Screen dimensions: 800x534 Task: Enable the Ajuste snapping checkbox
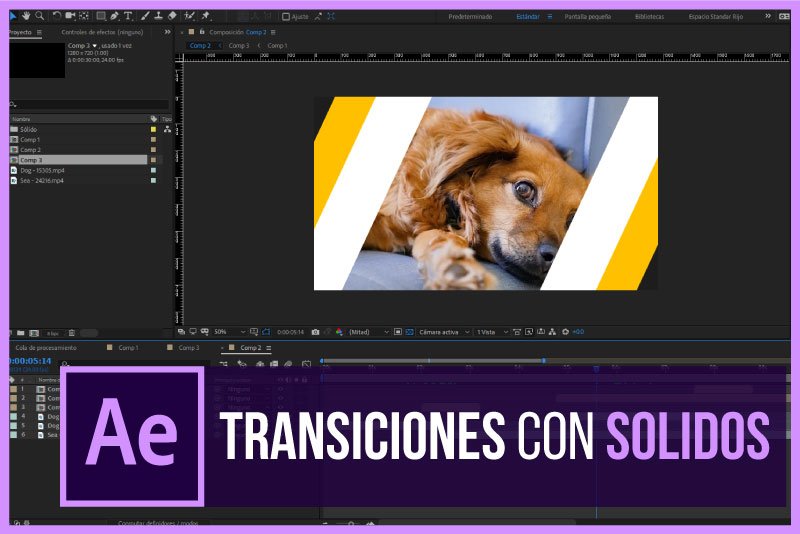(x=286, y=17)
